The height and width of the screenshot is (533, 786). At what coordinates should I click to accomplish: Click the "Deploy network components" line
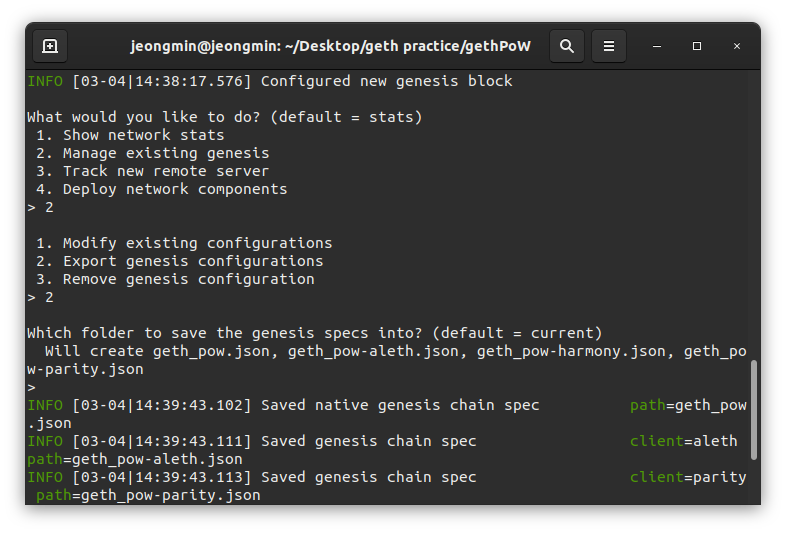(174, 189)
